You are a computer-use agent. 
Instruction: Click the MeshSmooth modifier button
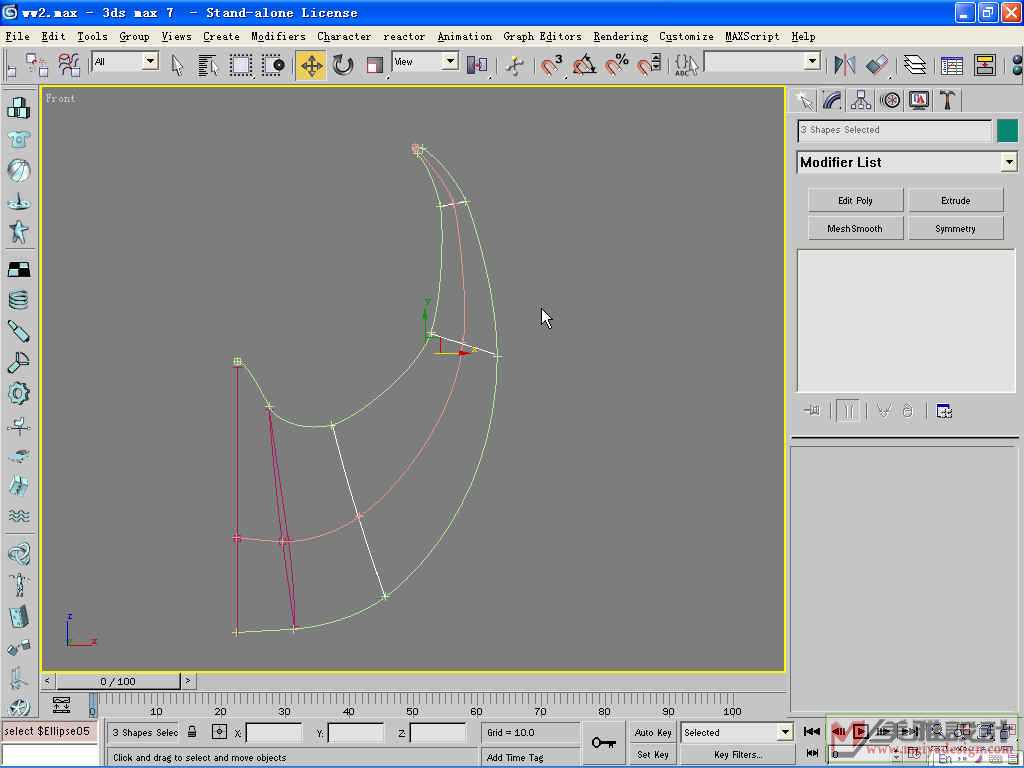click(855, 228)
